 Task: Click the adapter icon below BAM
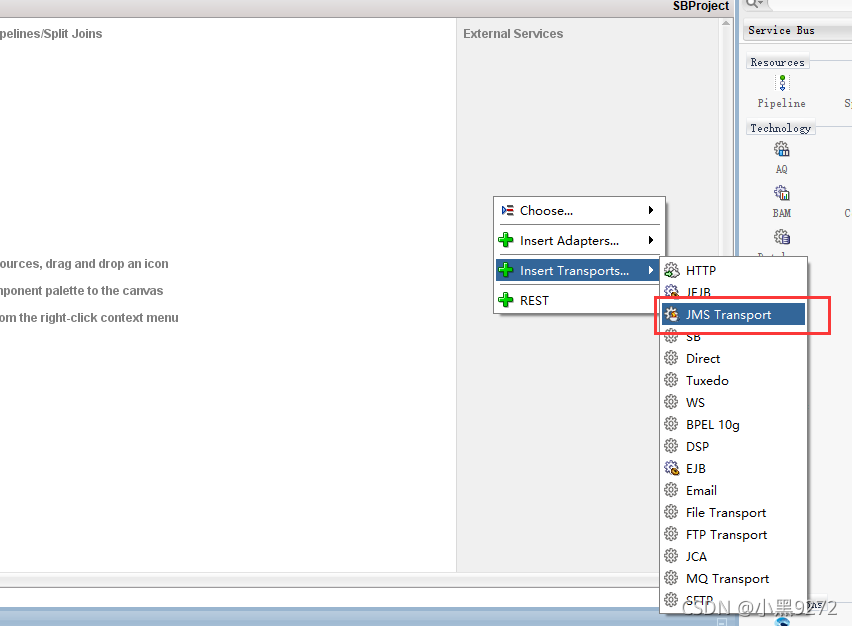tap(782, 237)
